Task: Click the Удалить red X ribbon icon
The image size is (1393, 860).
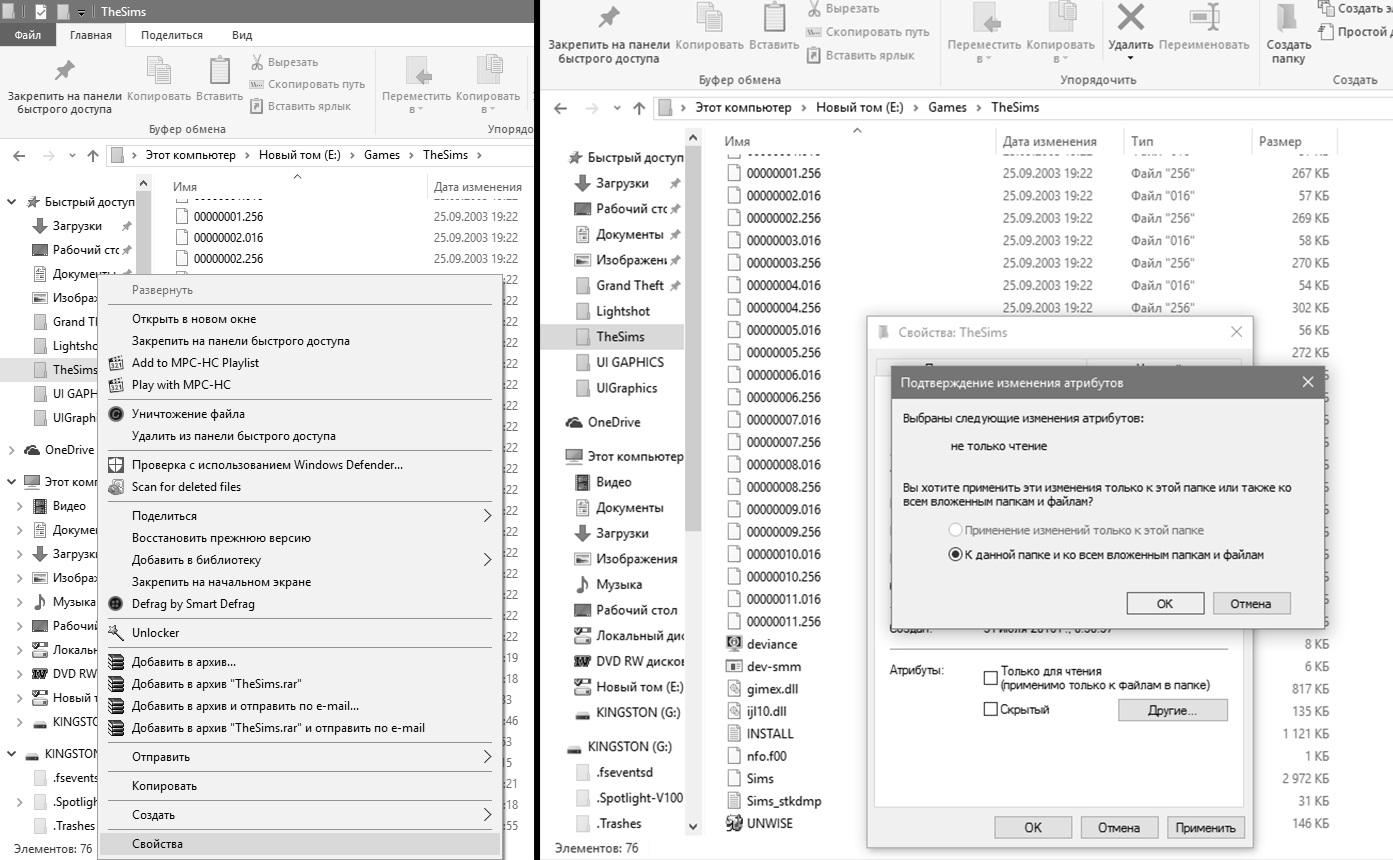Action: (1130, 17)
